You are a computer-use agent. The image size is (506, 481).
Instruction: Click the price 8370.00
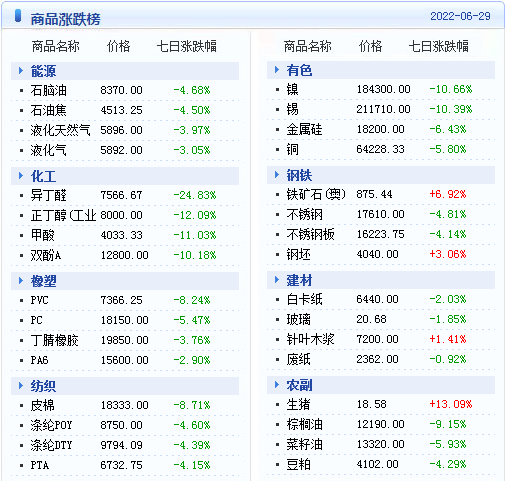(x=122, y=90)
